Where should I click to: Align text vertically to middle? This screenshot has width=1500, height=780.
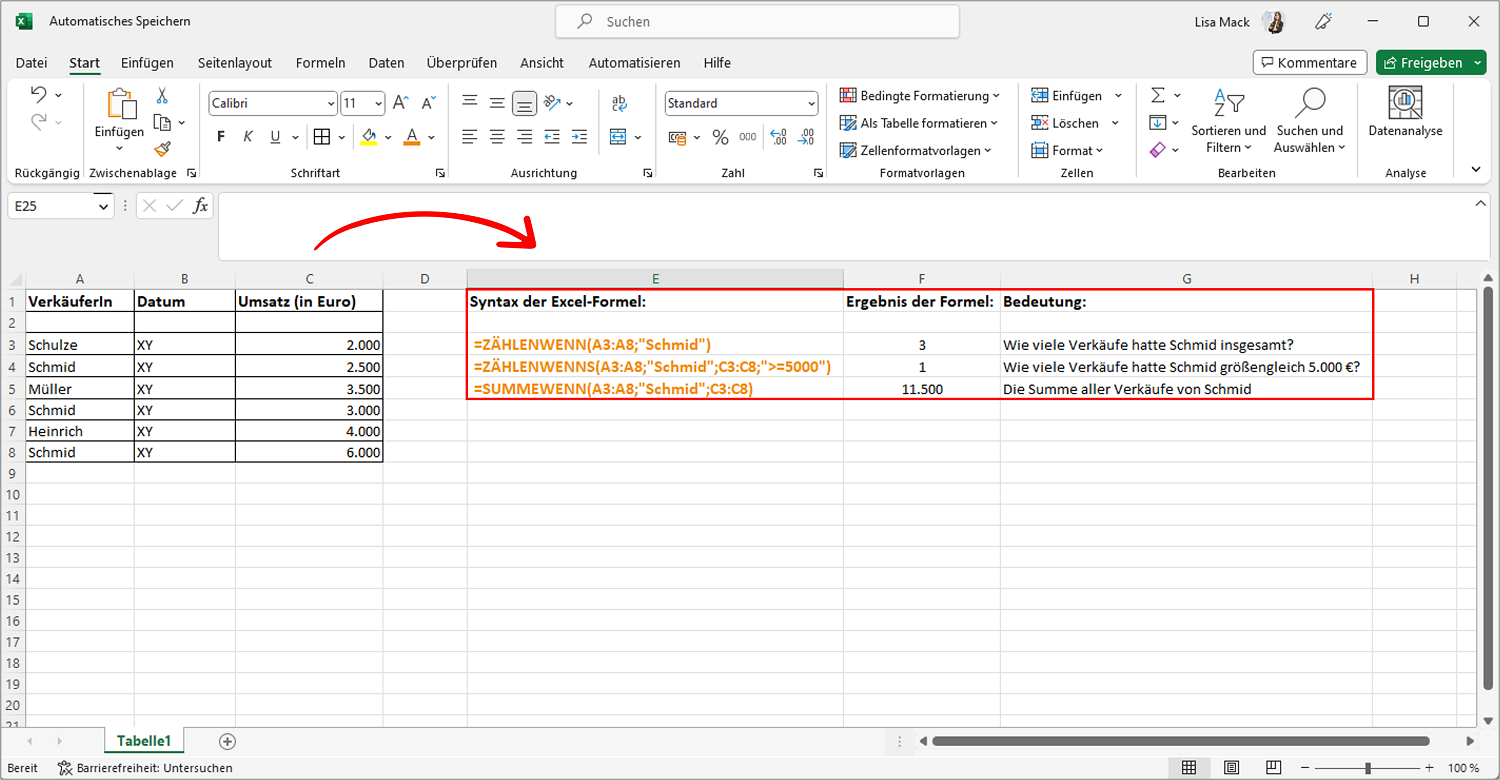click(x=497, y=103)
